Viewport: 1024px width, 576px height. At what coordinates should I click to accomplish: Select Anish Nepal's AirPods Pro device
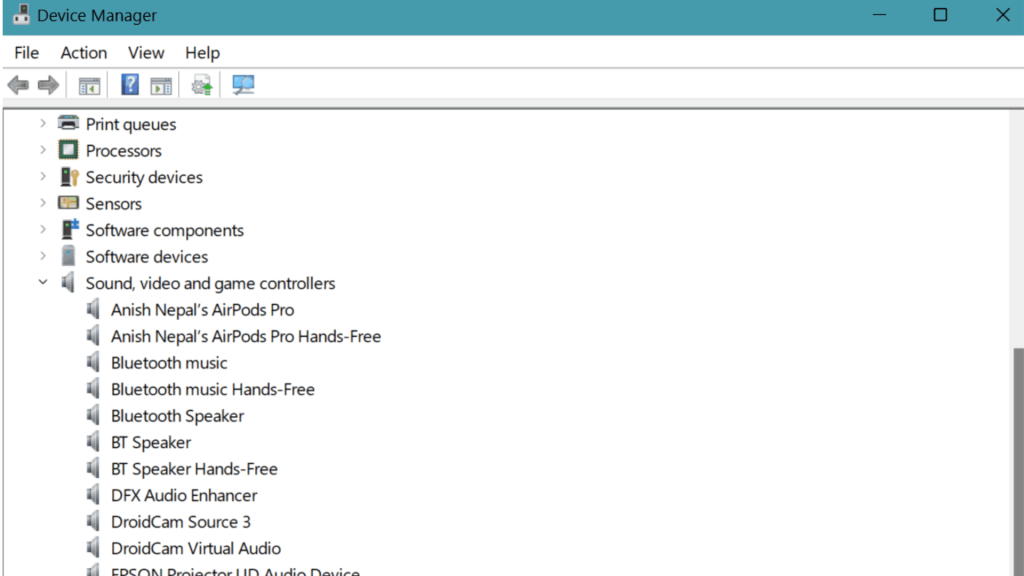[202, 310]
